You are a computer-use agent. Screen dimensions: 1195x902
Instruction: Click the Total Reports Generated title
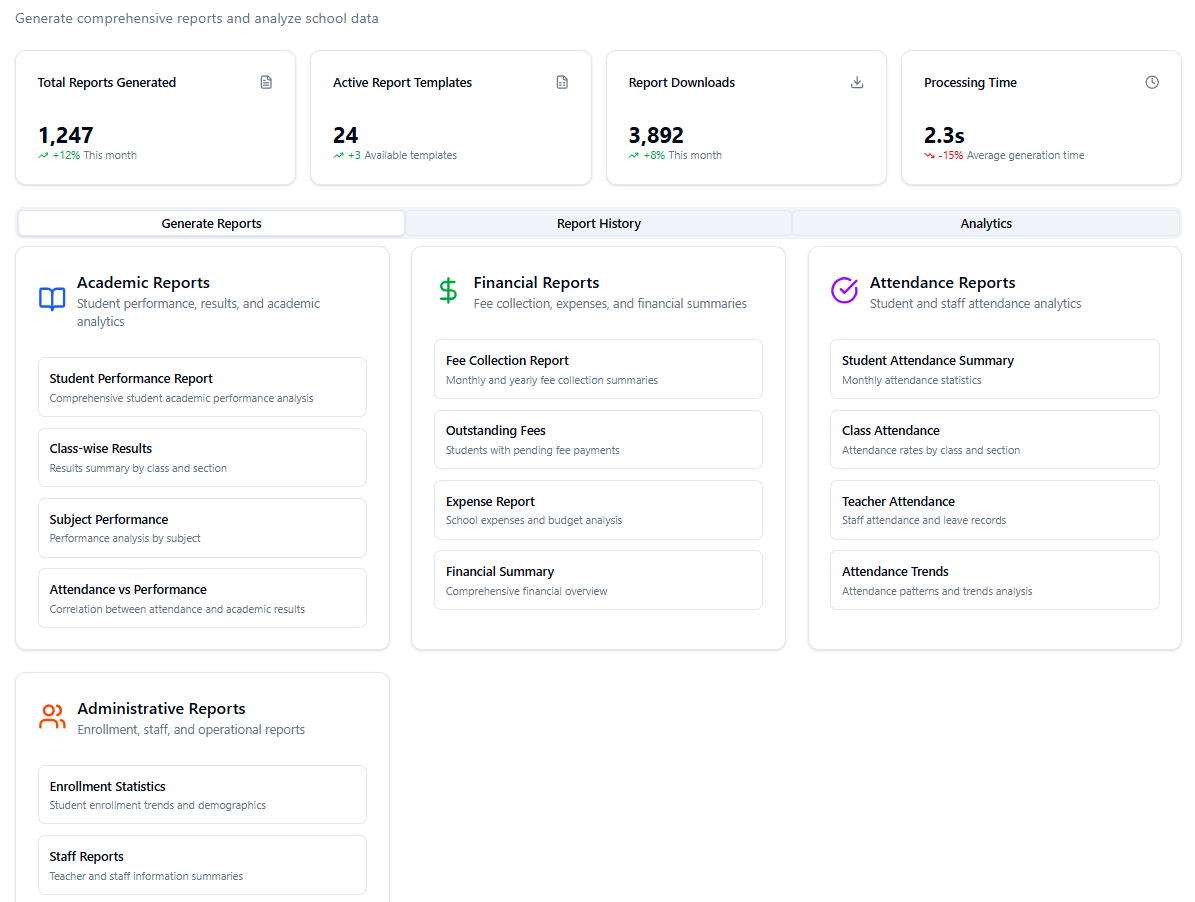pos(107,82)
